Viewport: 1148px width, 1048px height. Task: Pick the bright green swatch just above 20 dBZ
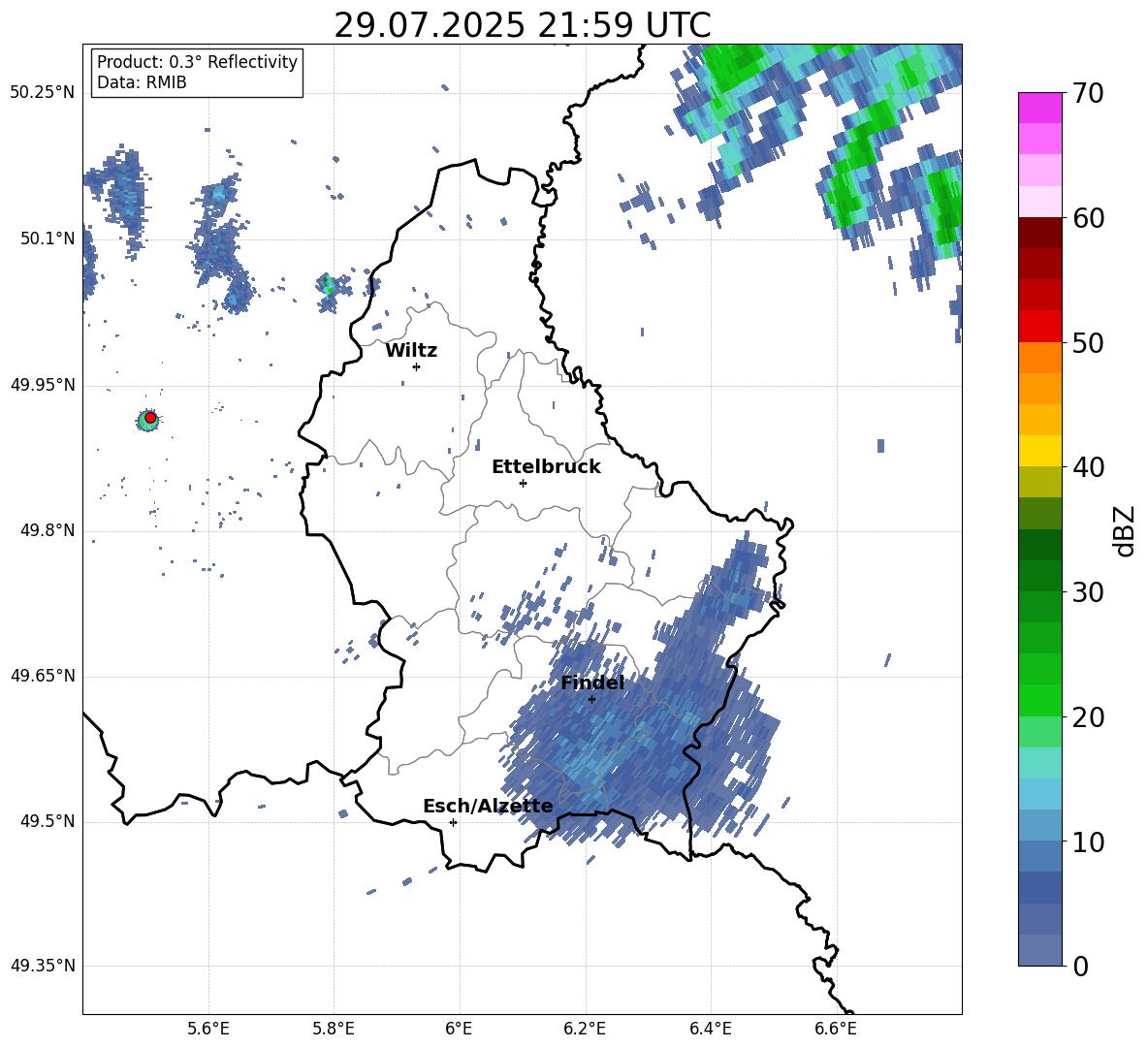[1039, 700]
